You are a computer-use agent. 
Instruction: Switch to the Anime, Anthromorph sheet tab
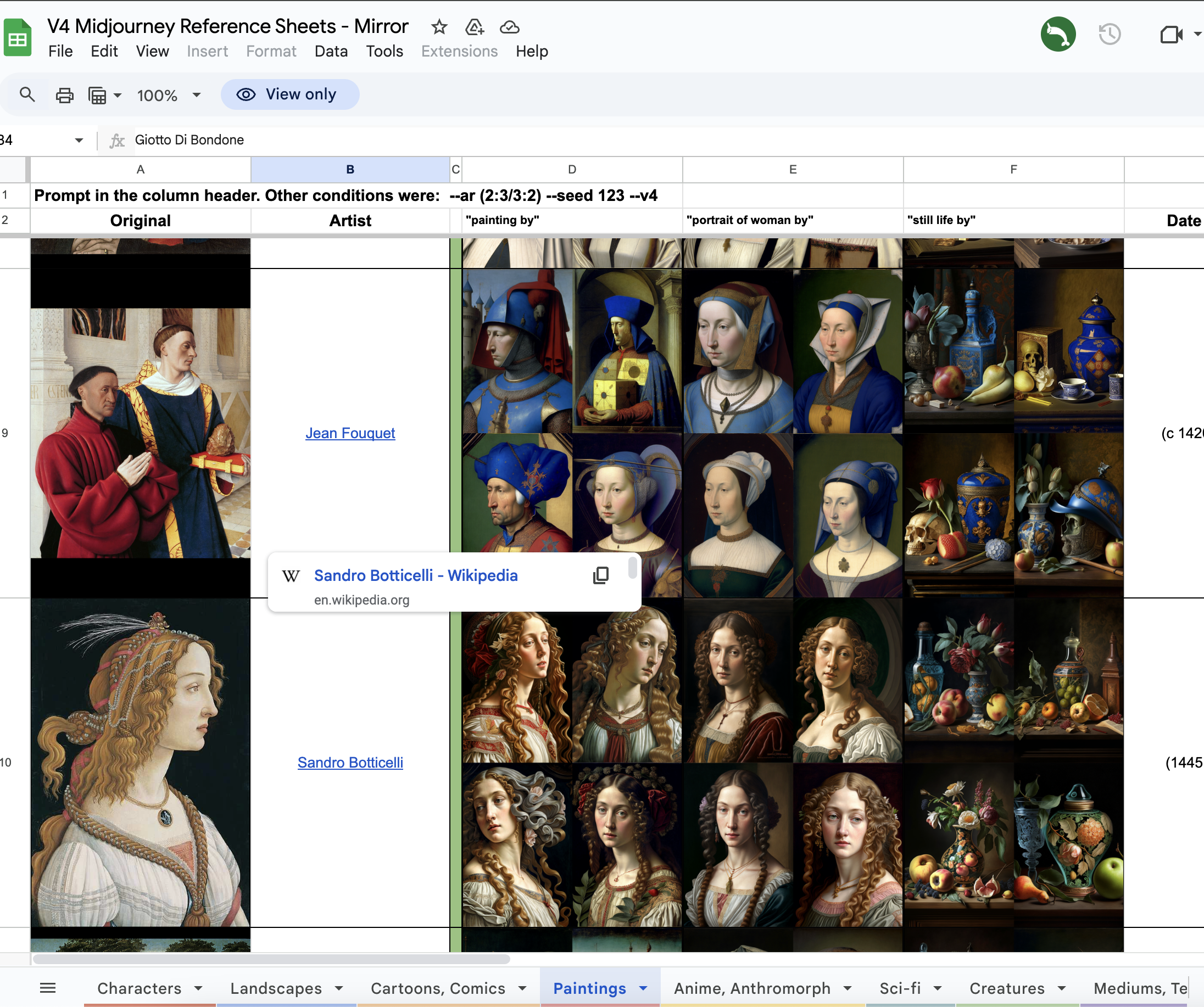point(752,988)
